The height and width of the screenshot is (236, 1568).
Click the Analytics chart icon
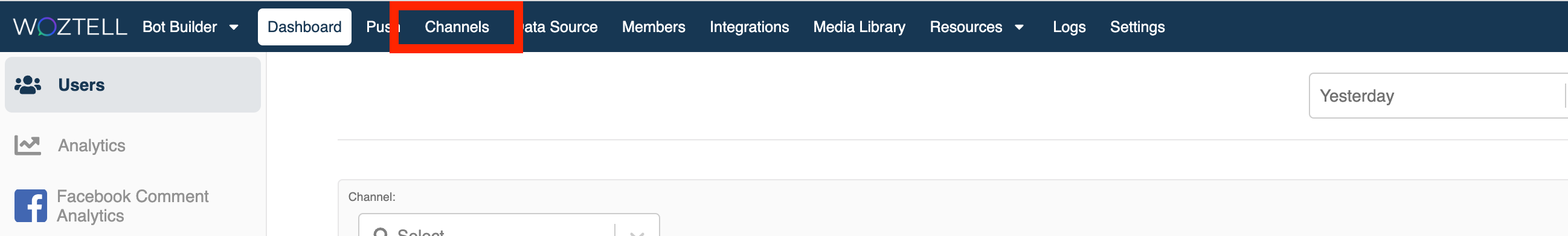[x=28, y=145]
